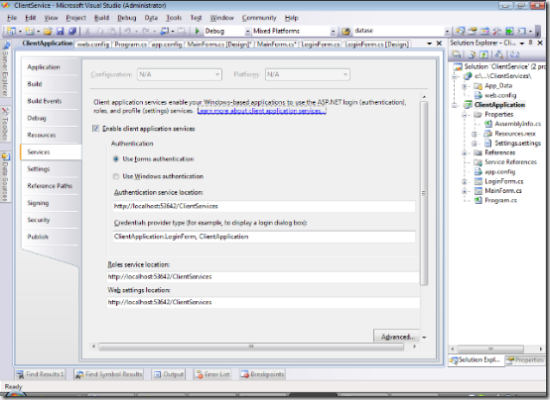Click the Navigate Backward toolbar icon

[165, 31]
